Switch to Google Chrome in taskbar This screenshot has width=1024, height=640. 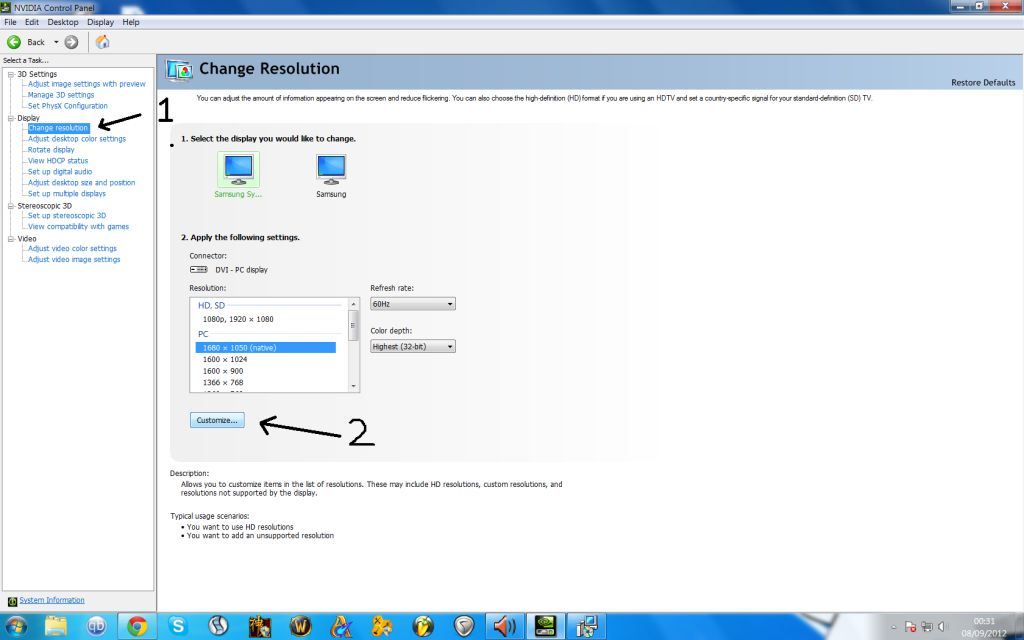(x=137, y=626)
